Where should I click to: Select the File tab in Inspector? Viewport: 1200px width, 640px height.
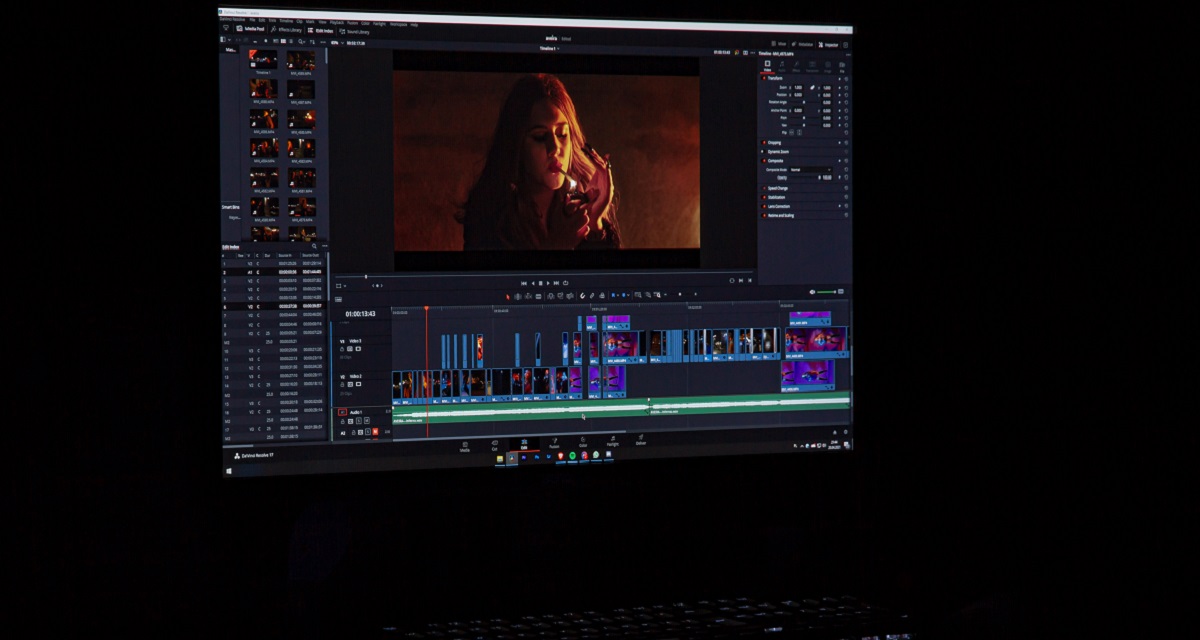pyautogui.click(x=842, y=66)
